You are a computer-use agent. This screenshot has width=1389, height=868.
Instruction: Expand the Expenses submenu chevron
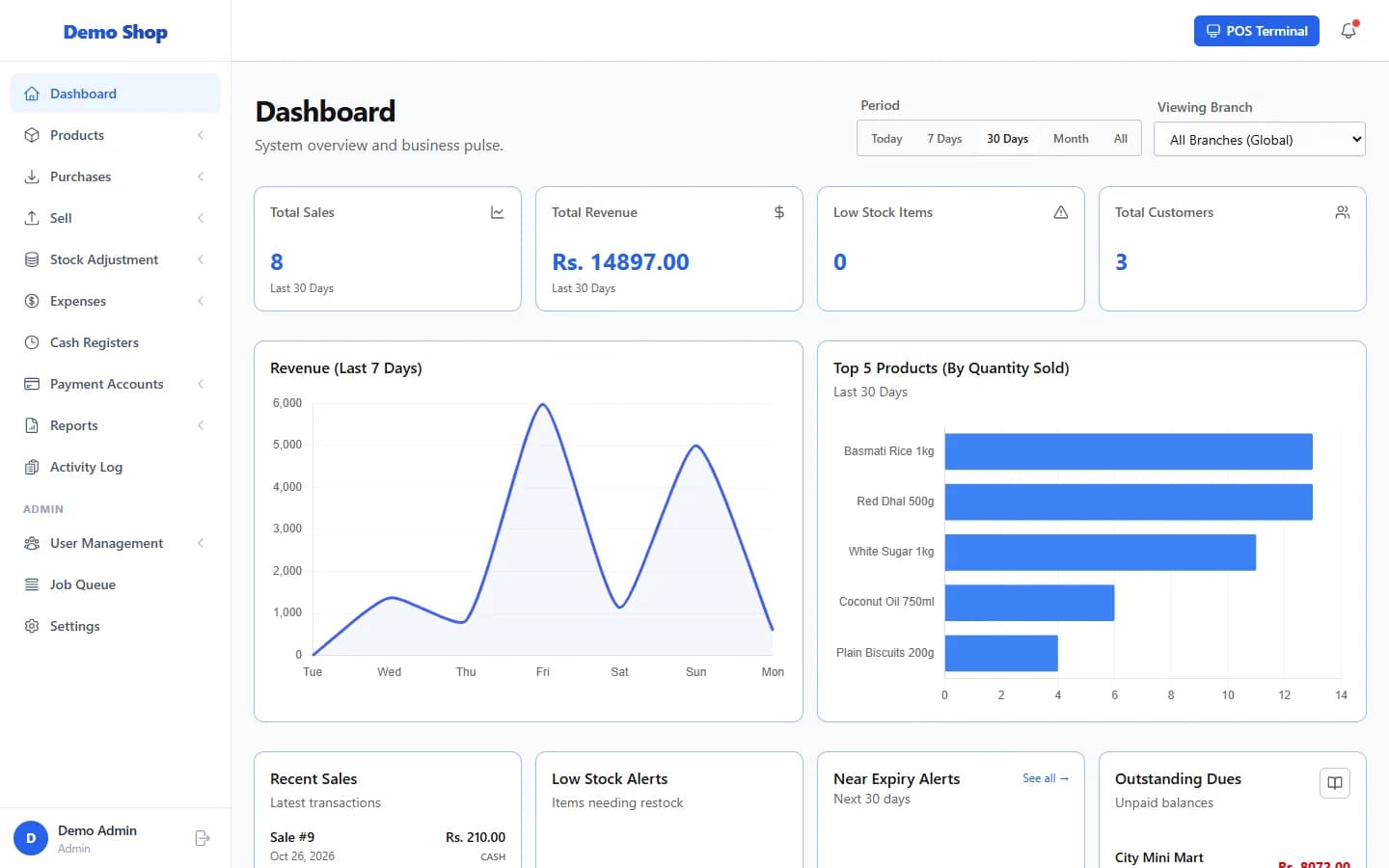[201, 301]
